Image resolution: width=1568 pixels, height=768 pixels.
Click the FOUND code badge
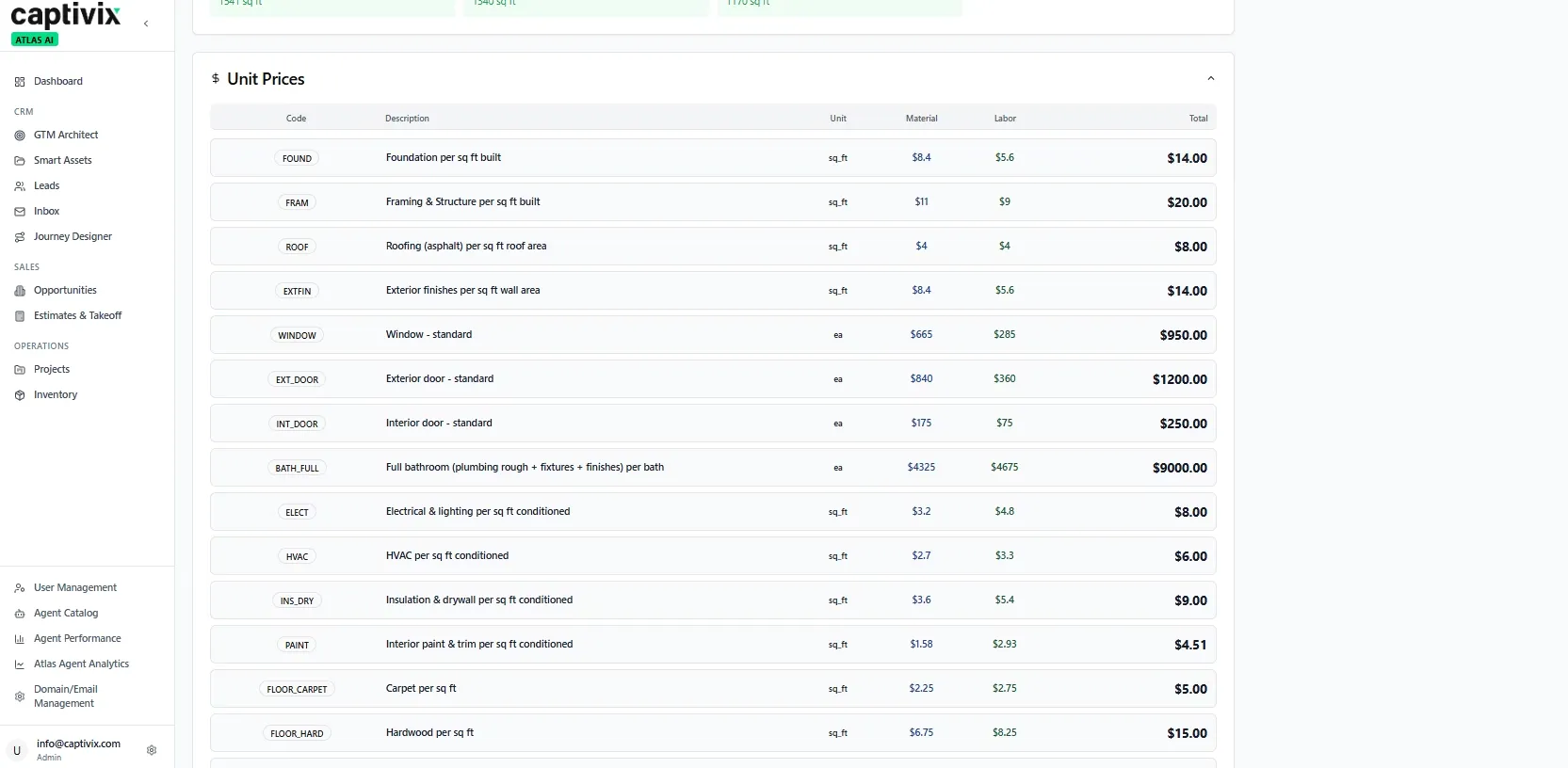[297, 158]
